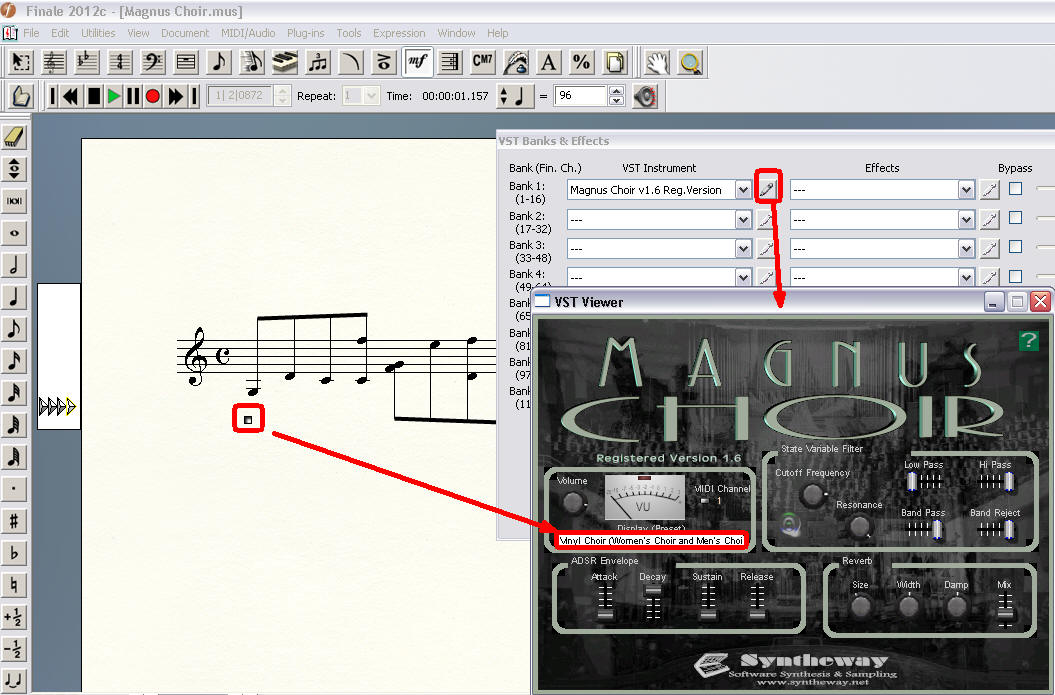1055x695 pixels.
Task: Stop playback with the square Stop button
Action: (x=94, y=96)
